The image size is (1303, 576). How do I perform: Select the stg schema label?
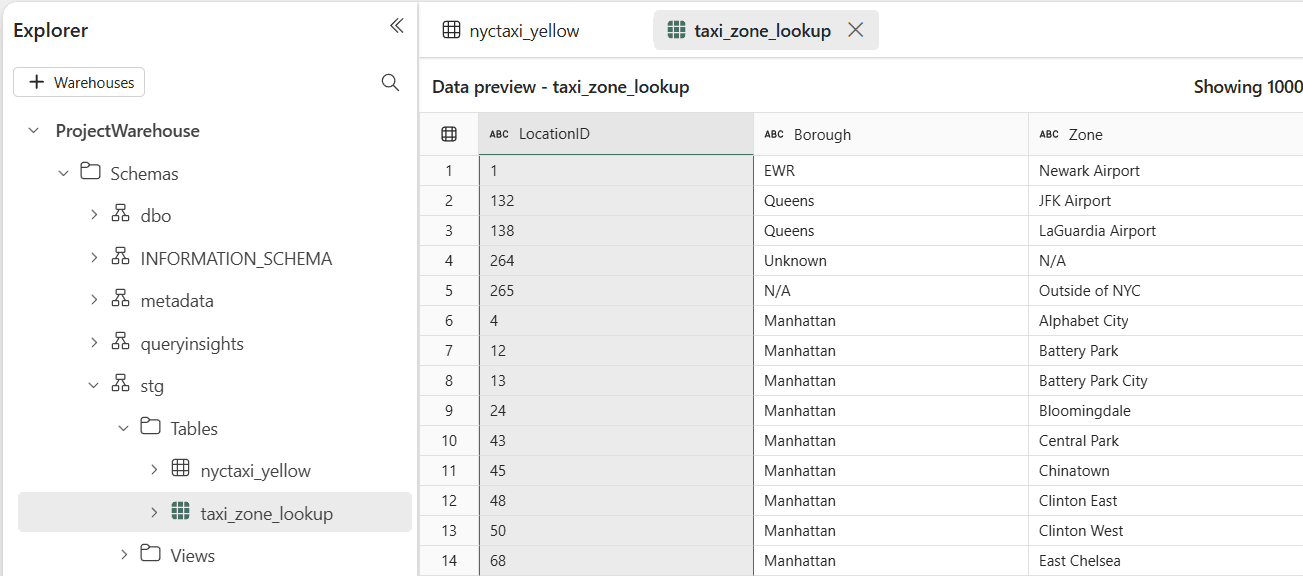tap(152, 385)
